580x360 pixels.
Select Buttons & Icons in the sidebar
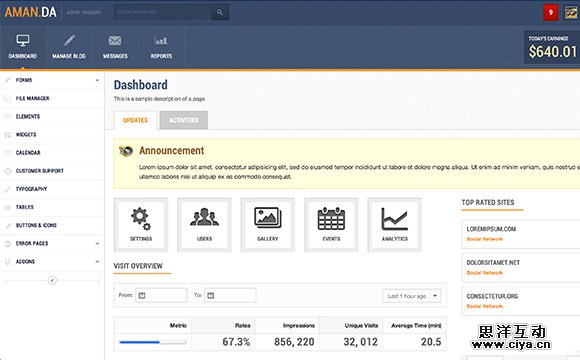tap(52, 225)
